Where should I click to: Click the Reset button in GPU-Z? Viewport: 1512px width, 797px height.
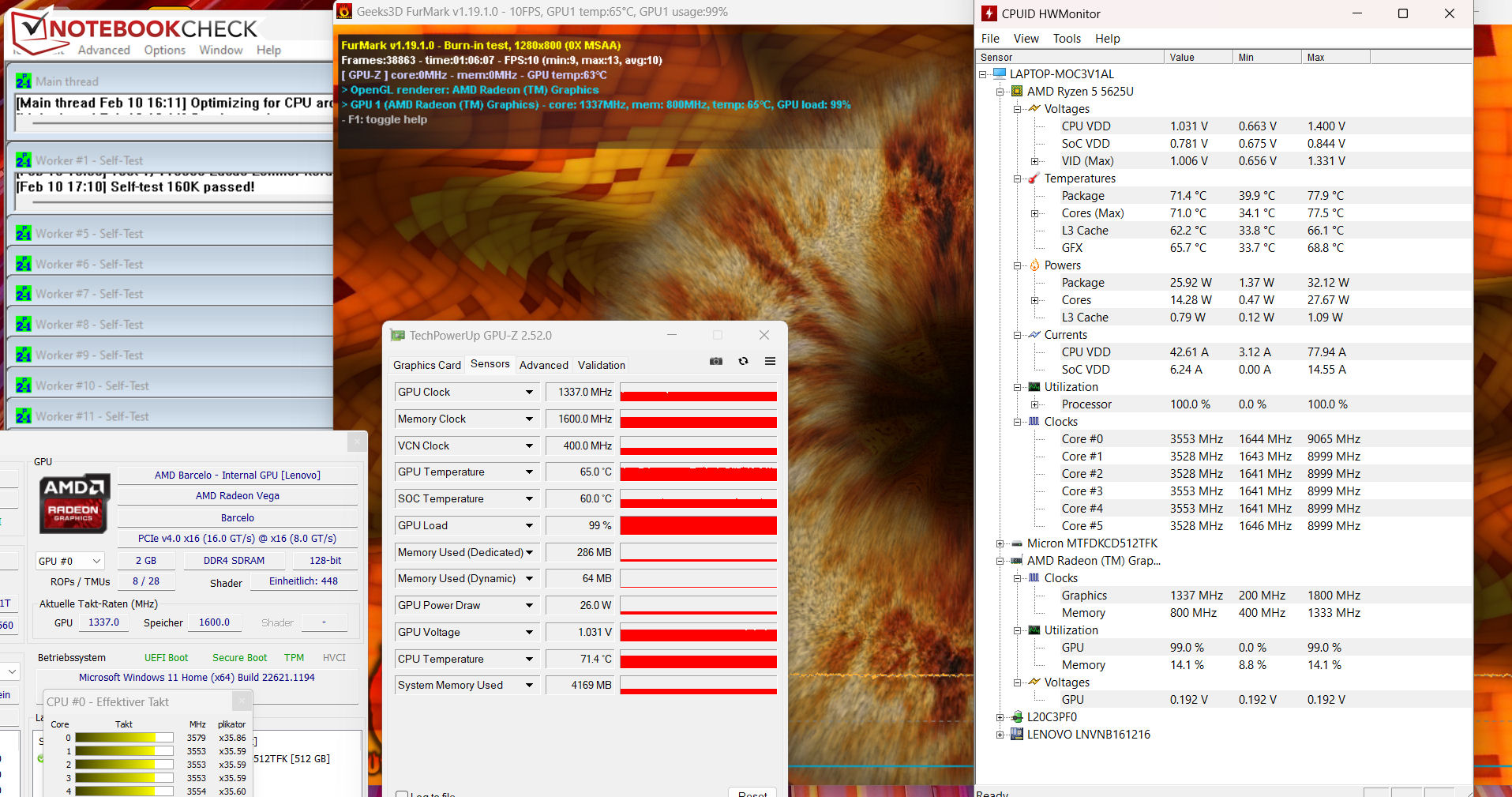pyautogui.click(x=752, y=792)
